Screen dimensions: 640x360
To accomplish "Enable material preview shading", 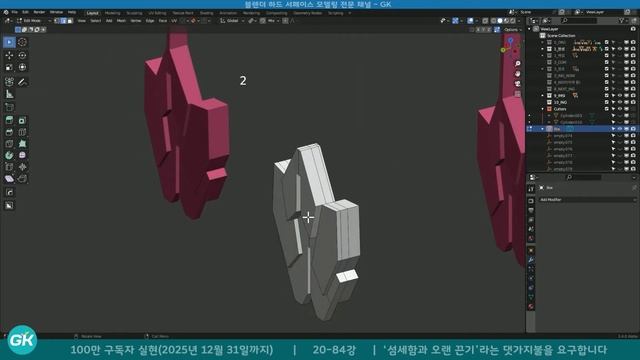I will pyautogui.click(x=506, y=21).
